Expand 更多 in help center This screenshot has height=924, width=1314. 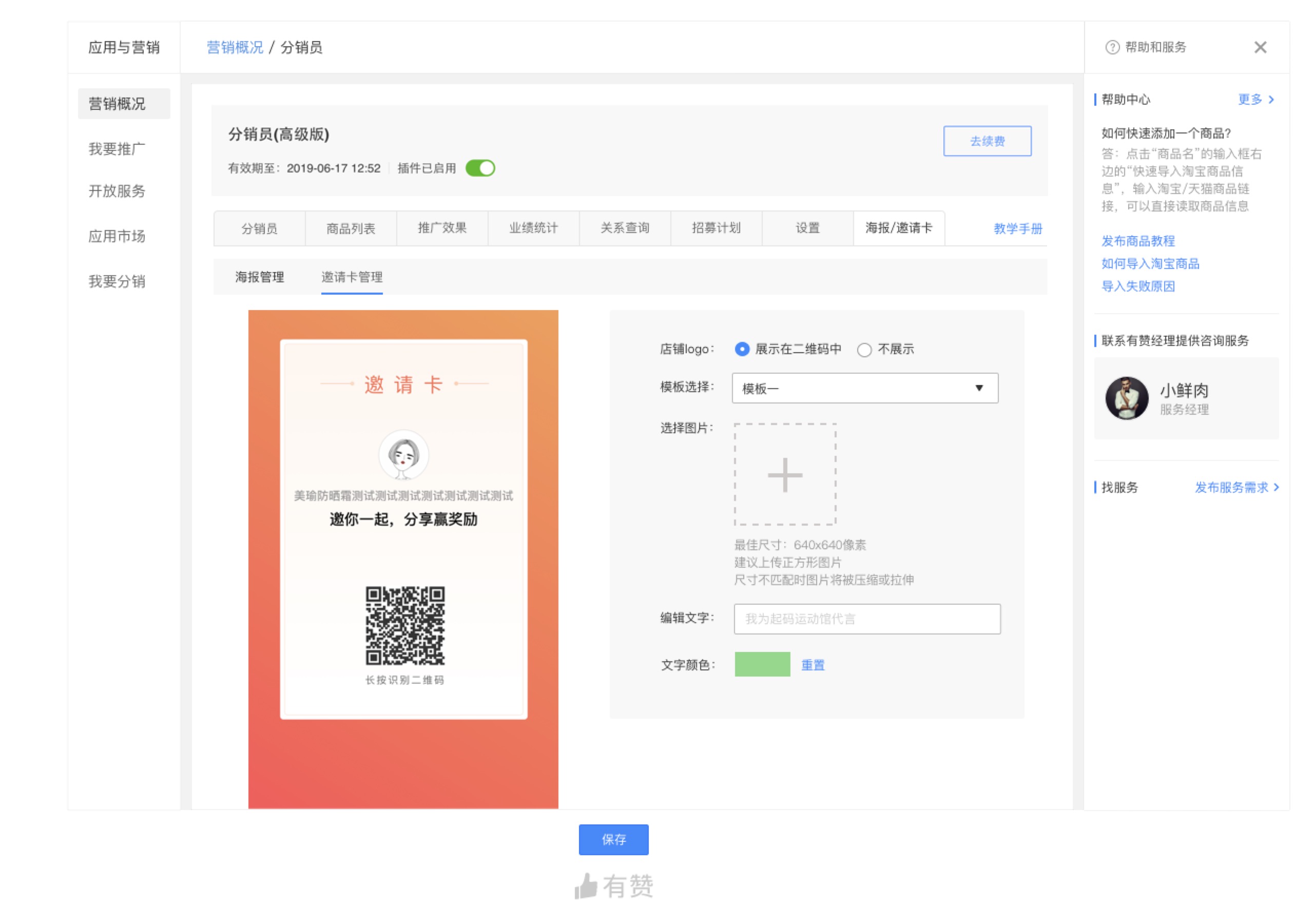pos(1255,100)
